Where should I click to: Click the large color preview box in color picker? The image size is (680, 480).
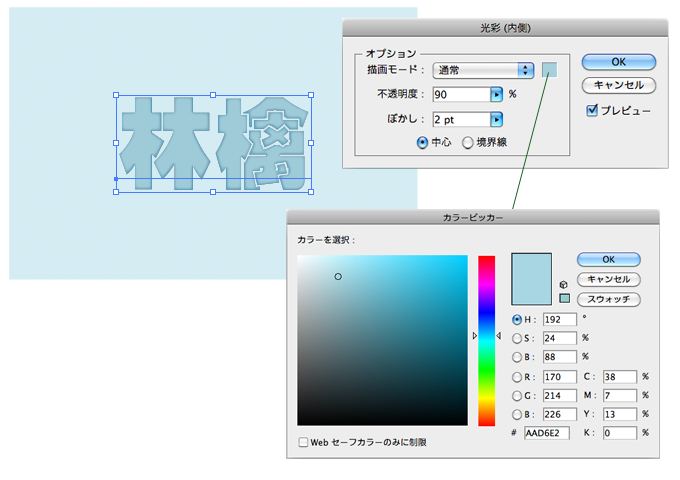tap(531, 279)
